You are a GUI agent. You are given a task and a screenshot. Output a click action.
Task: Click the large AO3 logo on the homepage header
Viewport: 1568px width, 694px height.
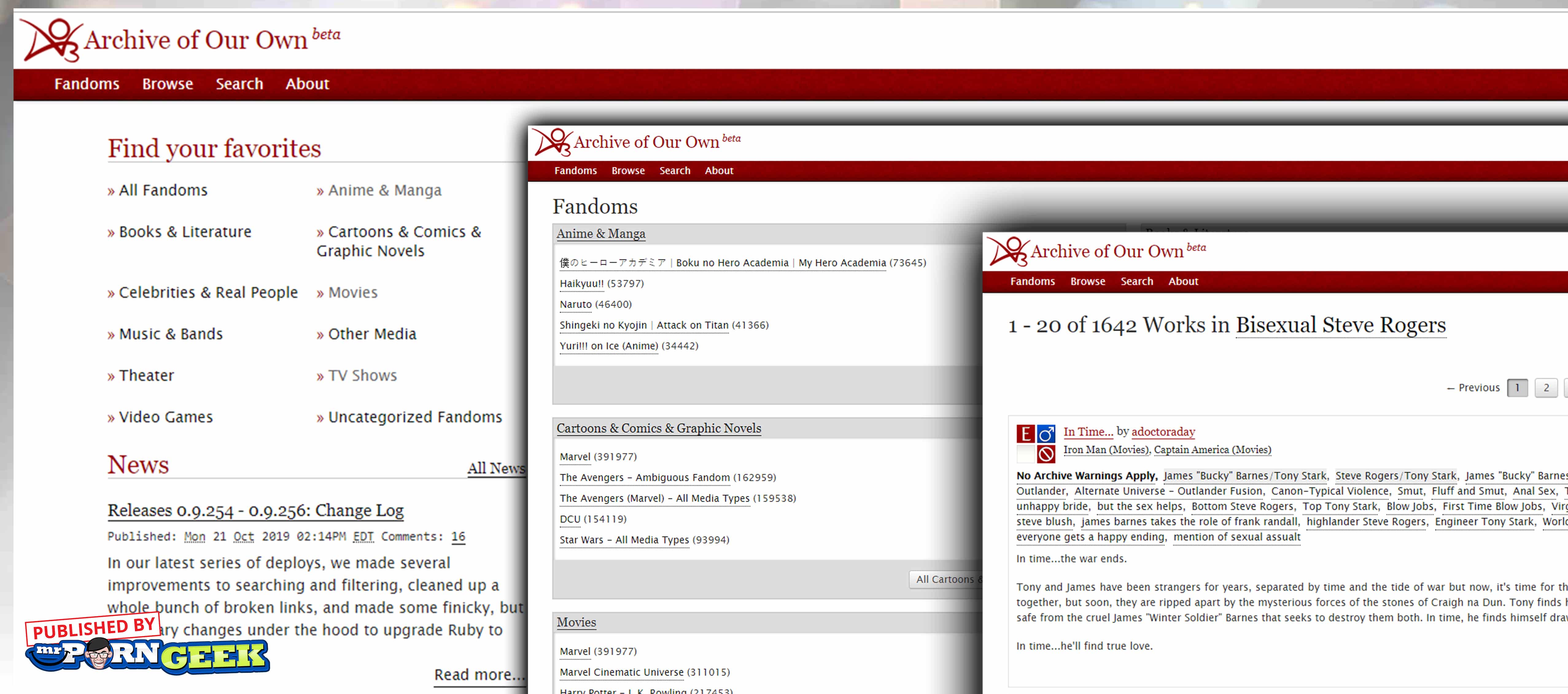coord(51,40)
